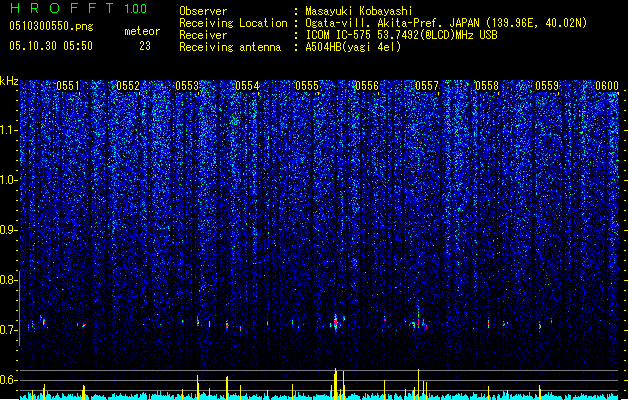Click the HROFFT 1.00 title text
The height and width of the screenshot is (400, 629).
(x=79, y=8)
